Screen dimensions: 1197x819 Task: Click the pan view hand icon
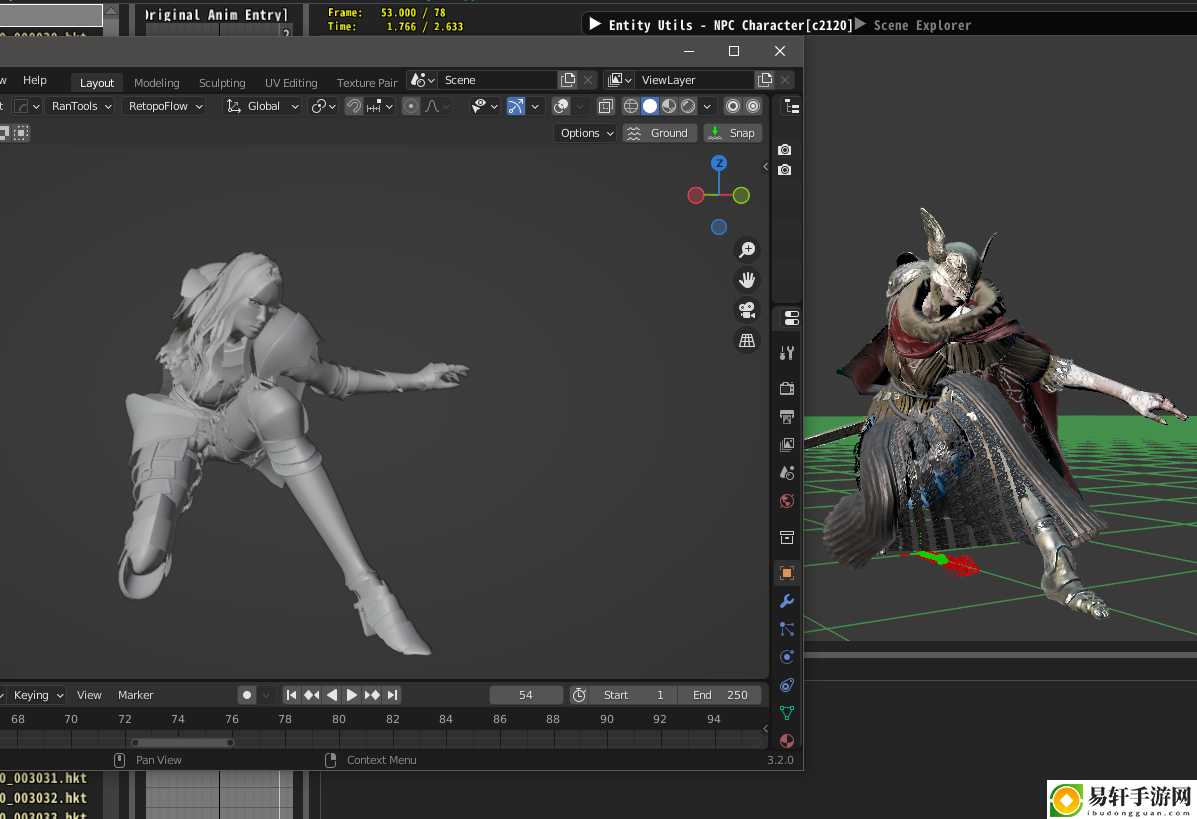(x=747, y=280)
